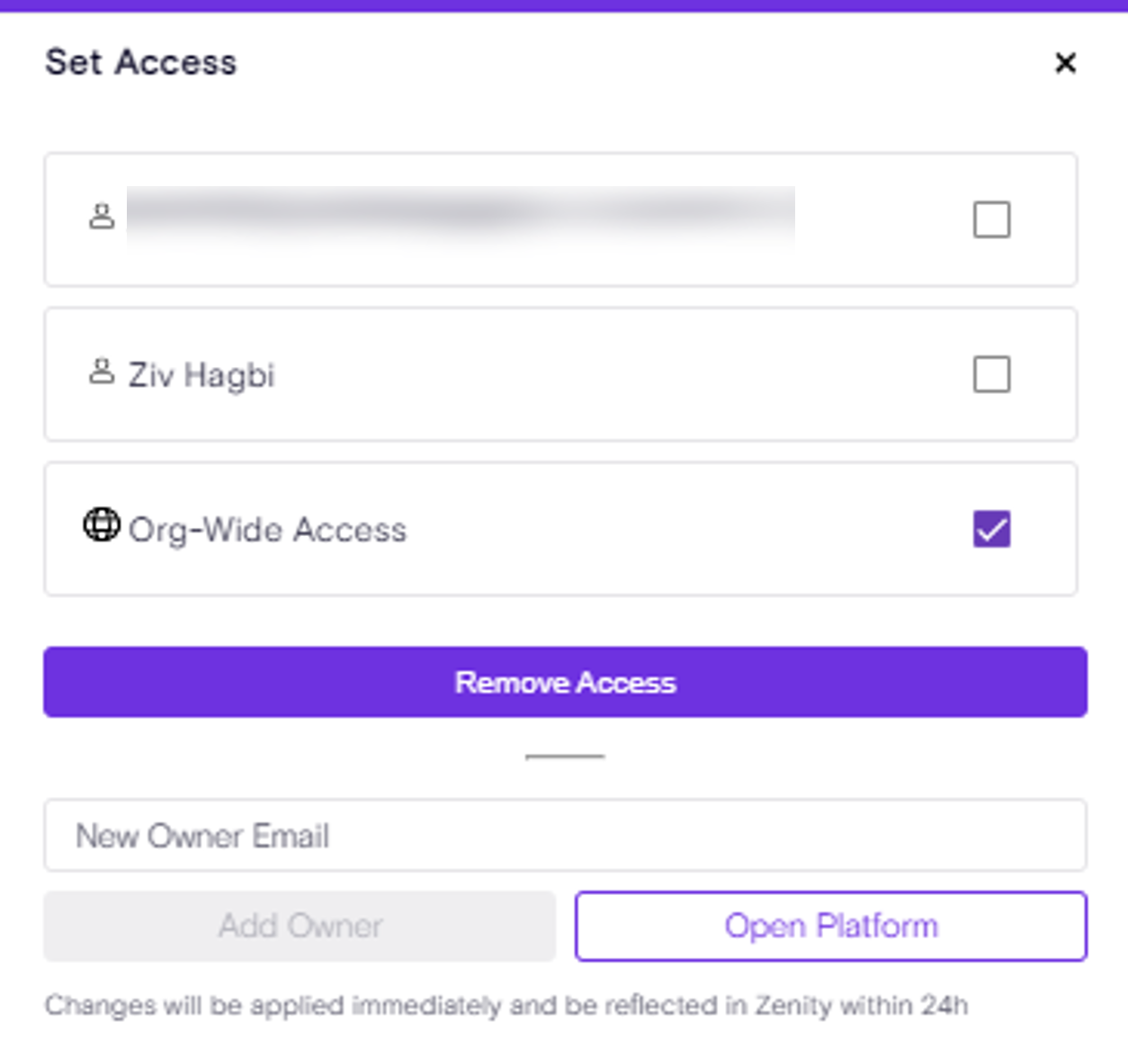Click the Org-Wide Access label text
Screen dimensions: 1128x1064
pos(268,530)
